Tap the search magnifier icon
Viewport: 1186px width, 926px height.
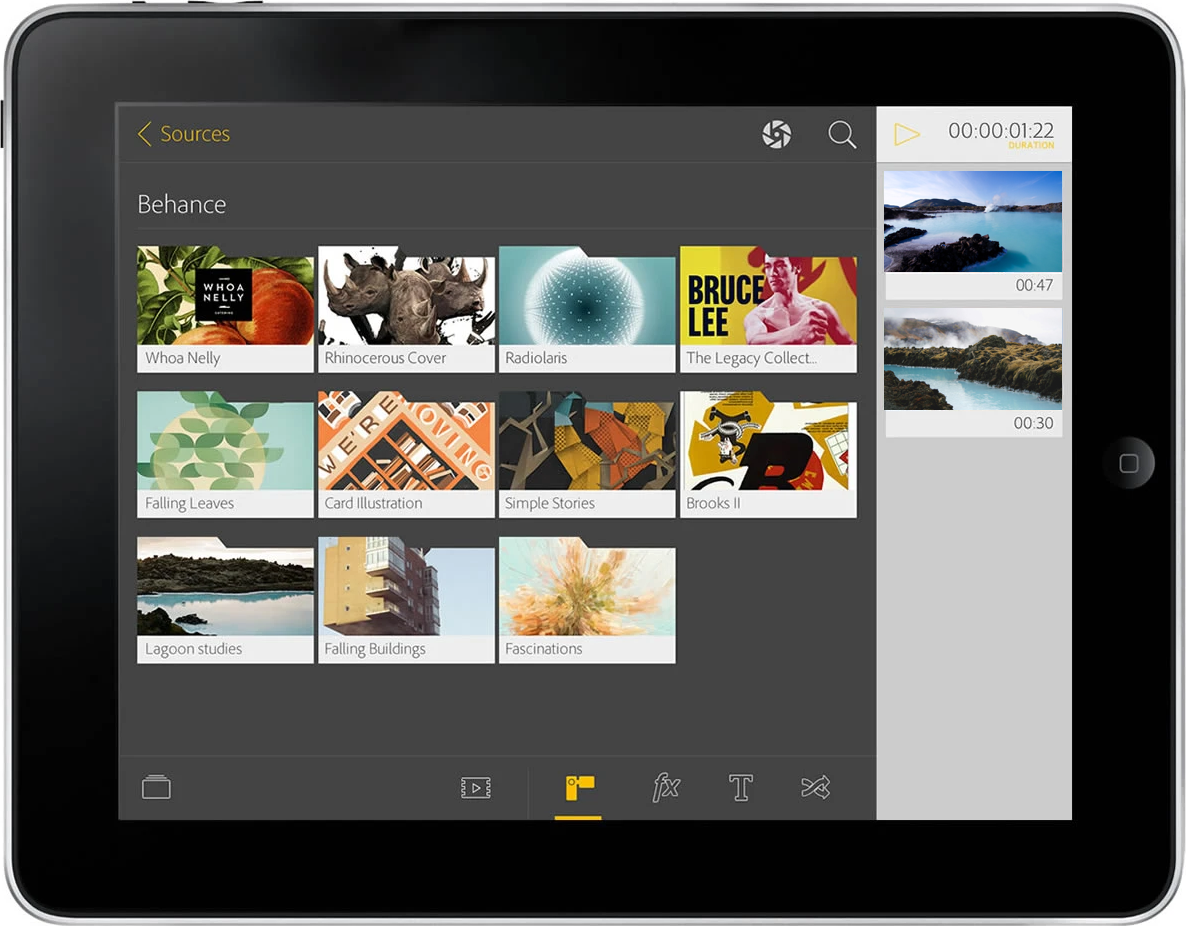[842, 134]
